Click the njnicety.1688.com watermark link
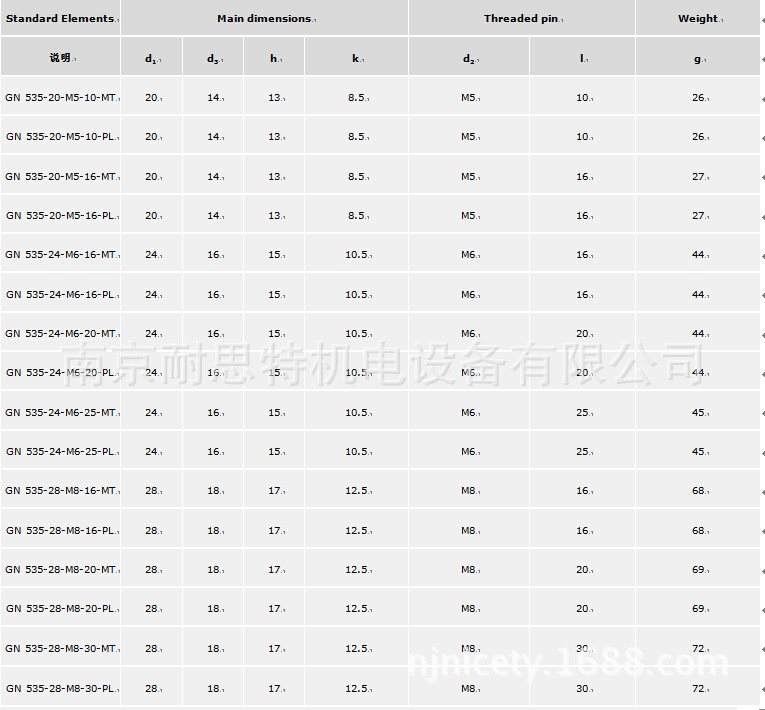 tap(570, 662)
